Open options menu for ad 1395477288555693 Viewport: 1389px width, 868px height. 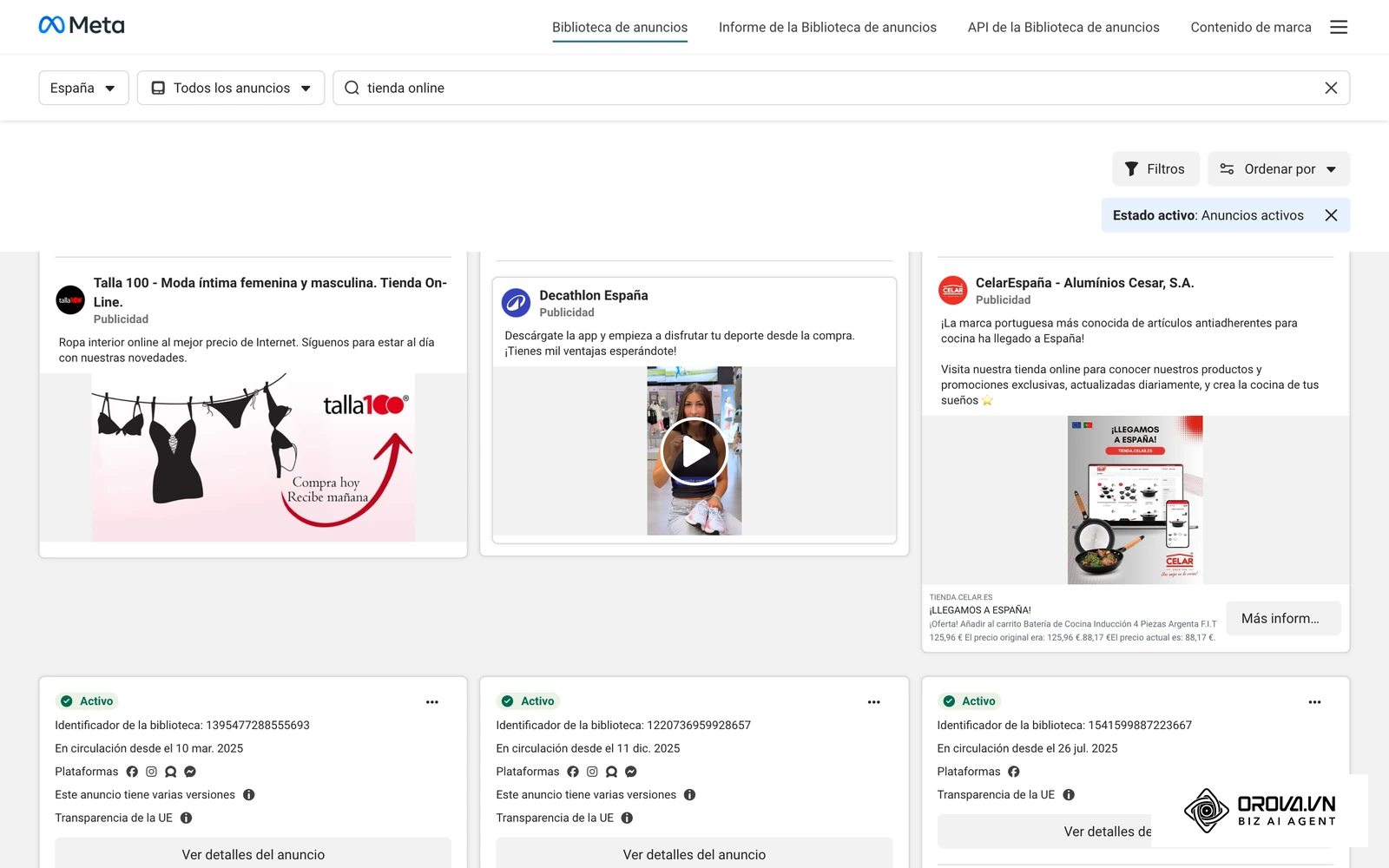pyautogui.click(x=432, y=701)
